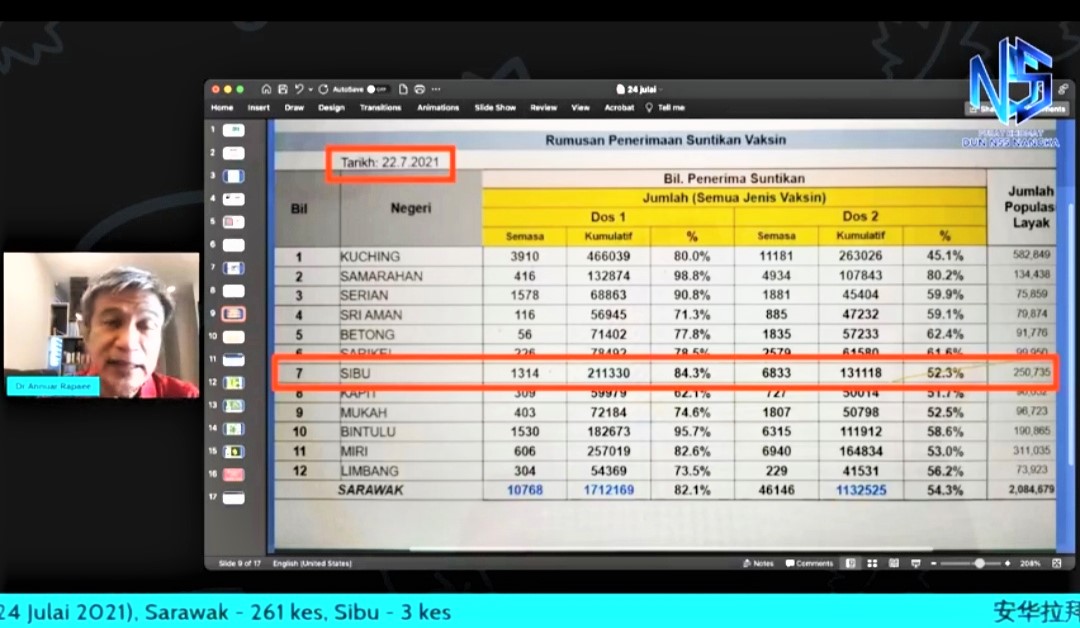
Task: Click the Print icon in title bar
Action: coord(419,89)
